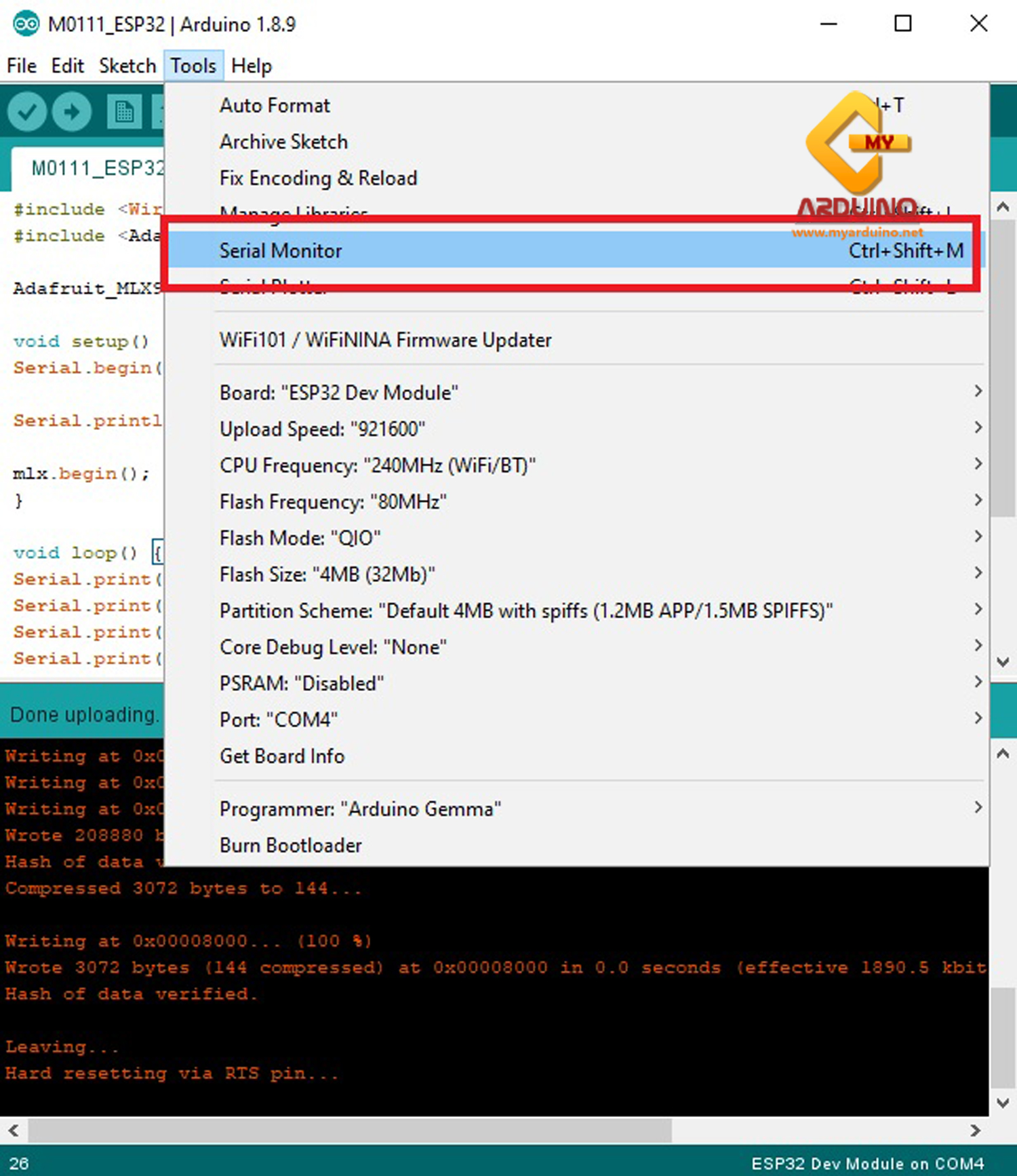Expand the Flash Size 4MB submenu
This screenshot has width=1017, height=1176.
pos(575,574)
